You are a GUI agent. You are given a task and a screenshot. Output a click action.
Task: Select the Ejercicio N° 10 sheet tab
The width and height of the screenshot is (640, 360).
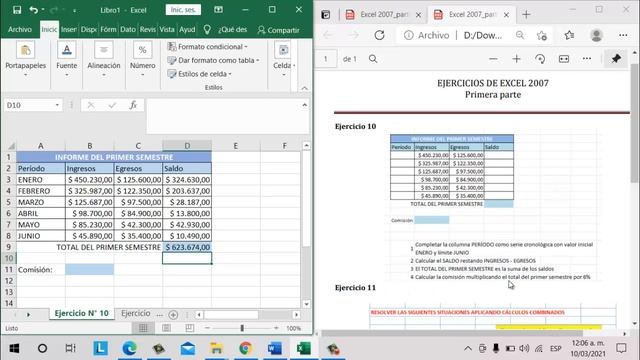(82, 313)
